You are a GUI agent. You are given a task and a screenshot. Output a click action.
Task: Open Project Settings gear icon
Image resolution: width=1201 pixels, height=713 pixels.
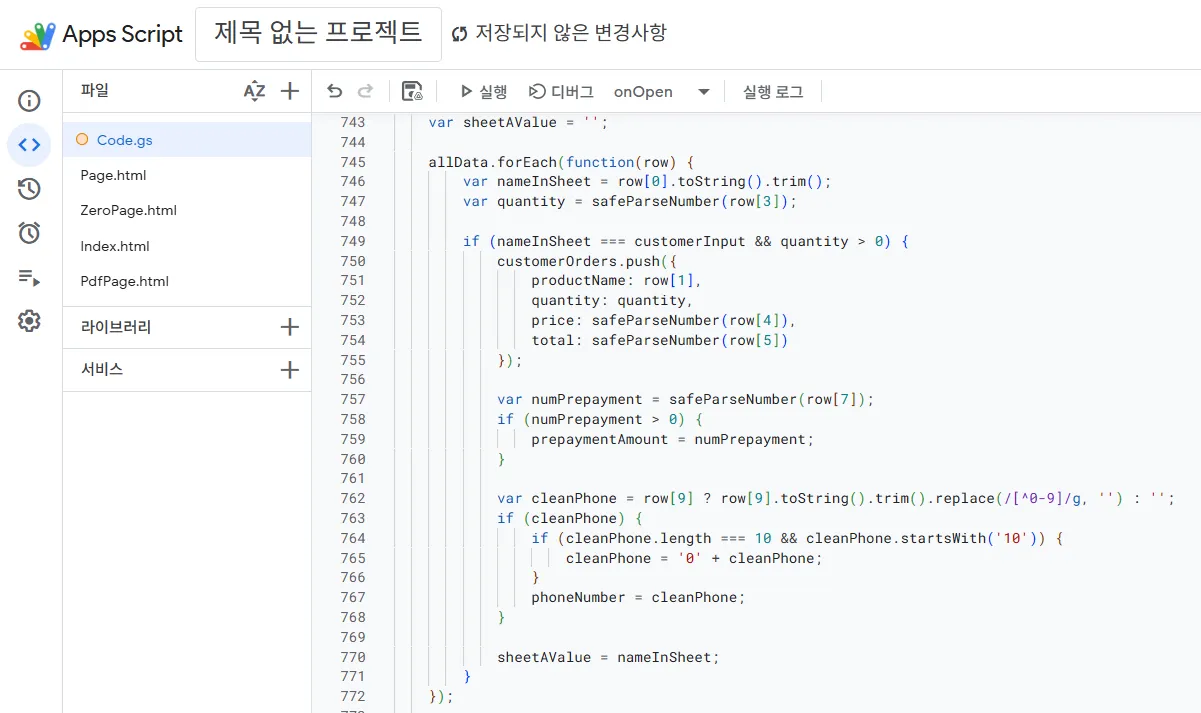[29, 321]
